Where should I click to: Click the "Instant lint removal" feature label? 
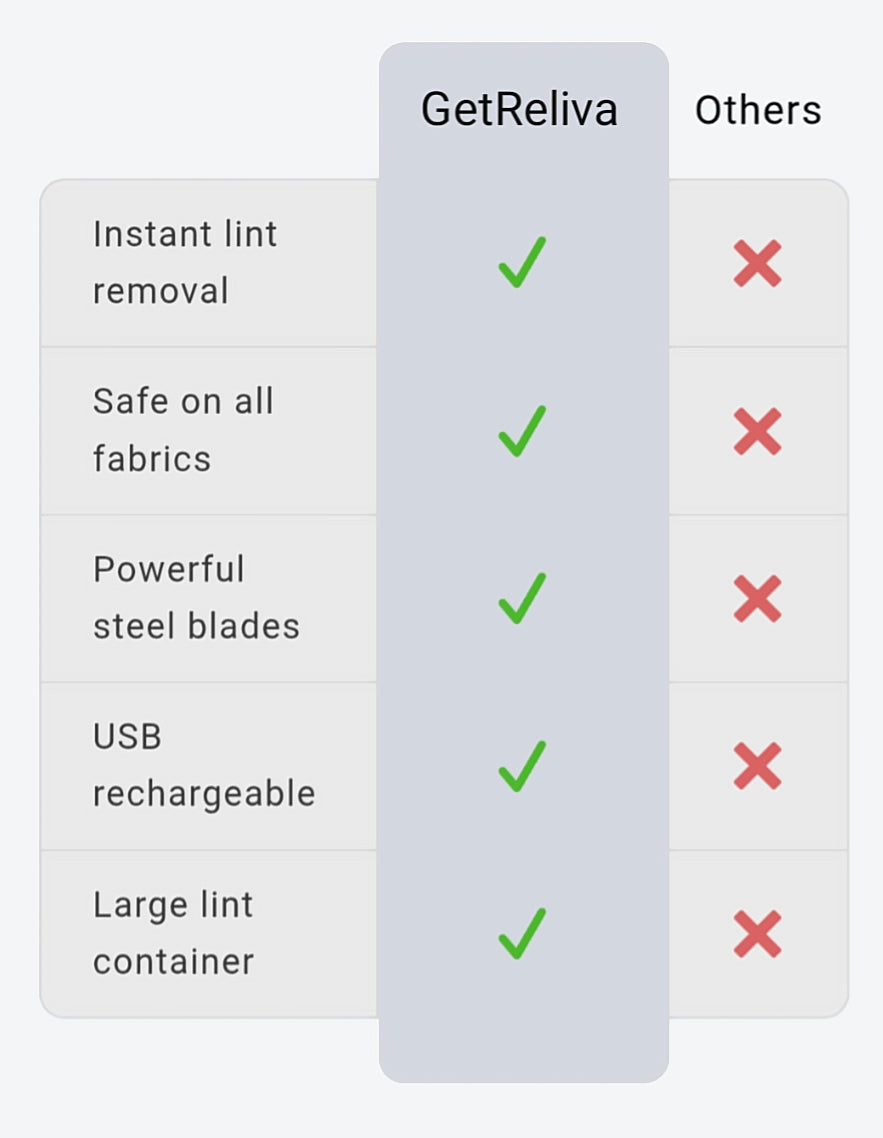coord(185,262)
